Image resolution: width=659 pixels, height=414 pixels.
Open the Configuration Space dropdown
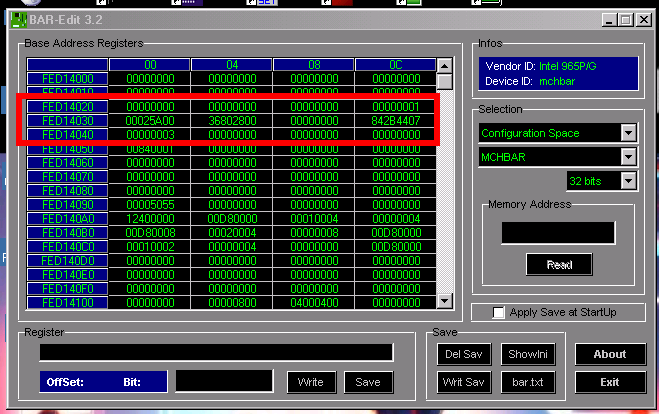pos(628,133)
